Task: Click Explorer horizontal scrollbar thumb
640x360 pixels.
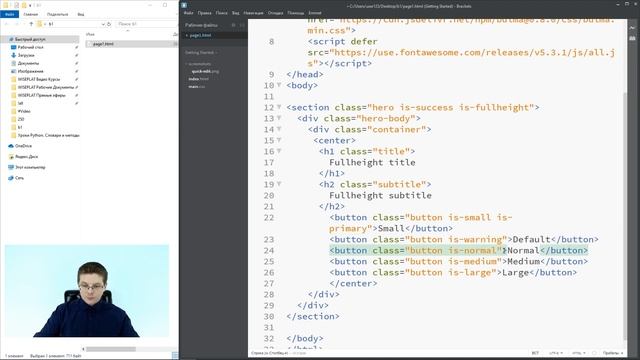Action: (x=111, y=349)
